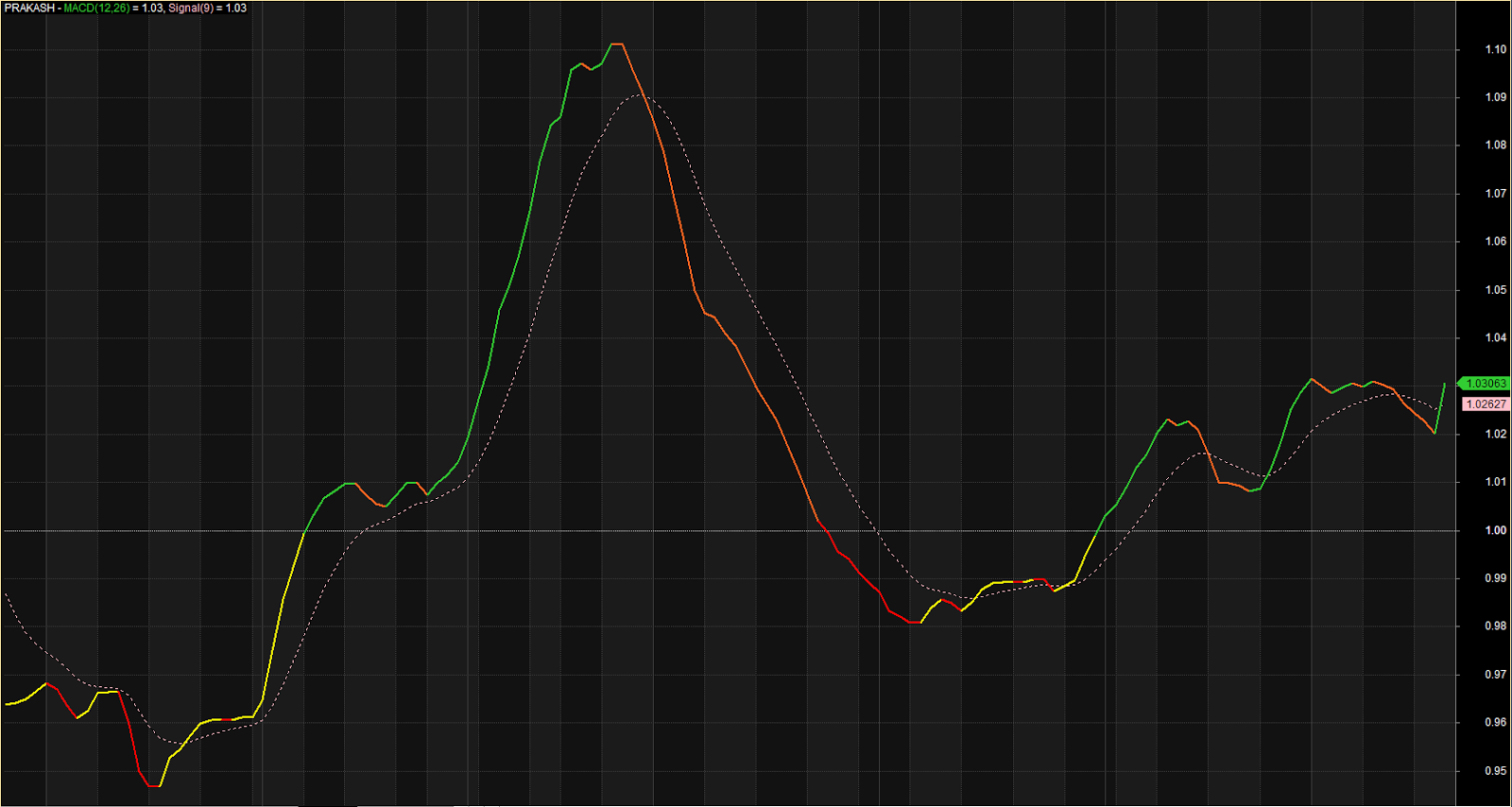Click the 1.10 axis label
1512x807 pixels.
1496,49
